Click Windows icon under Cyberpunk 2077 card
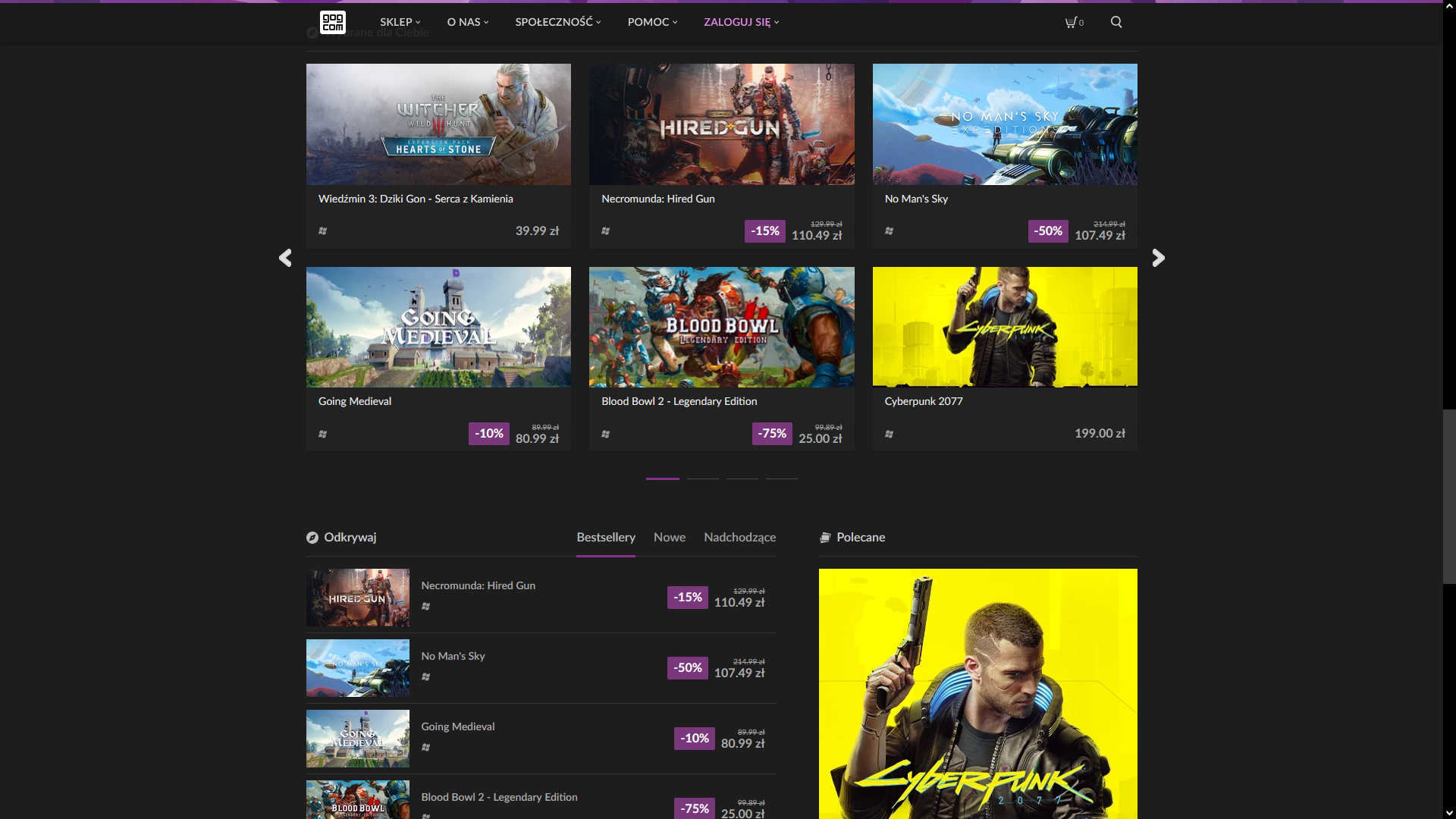The width and height of the screenshot is (1456, 819). 889,434
